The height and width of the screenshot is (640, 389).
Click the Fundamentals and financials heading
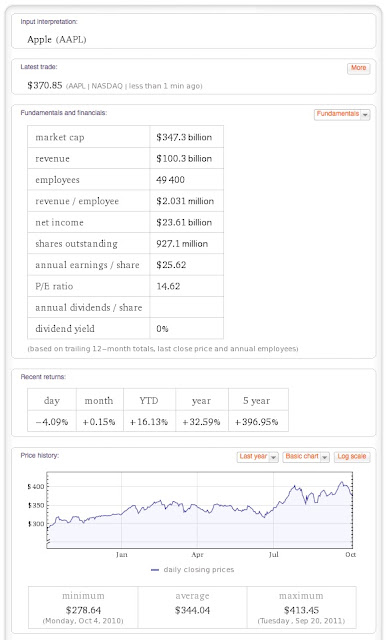[x=64, y=113]
